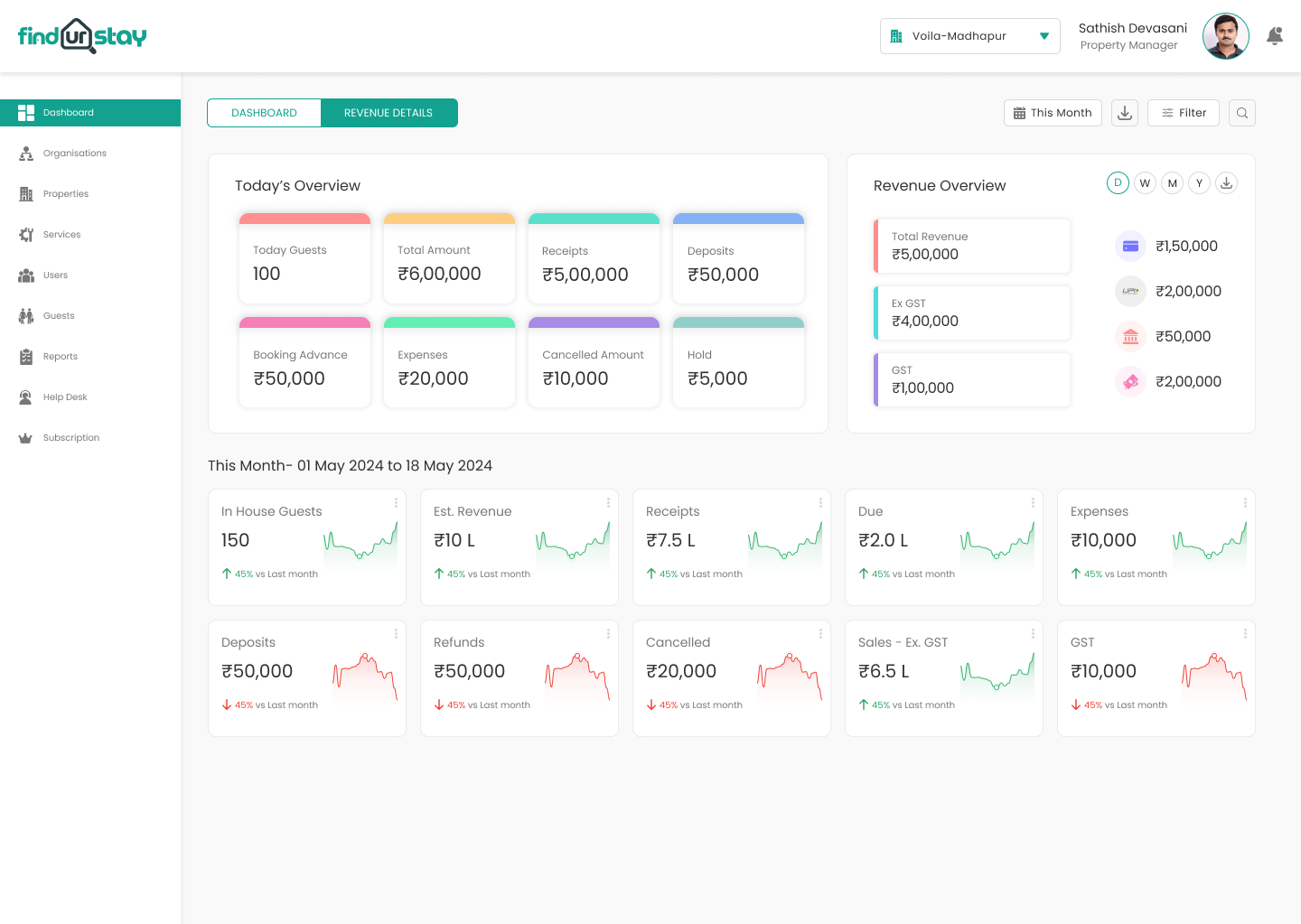Viewport: 1301px width, 924px height.
Task: Open options menu on In House Guests card
Action: (x=396, y=502)
